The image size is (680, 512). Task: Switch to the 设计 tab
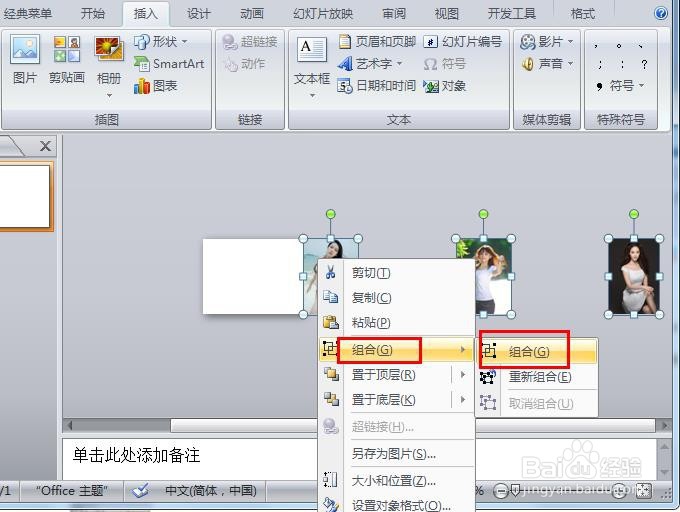point(199,13)
